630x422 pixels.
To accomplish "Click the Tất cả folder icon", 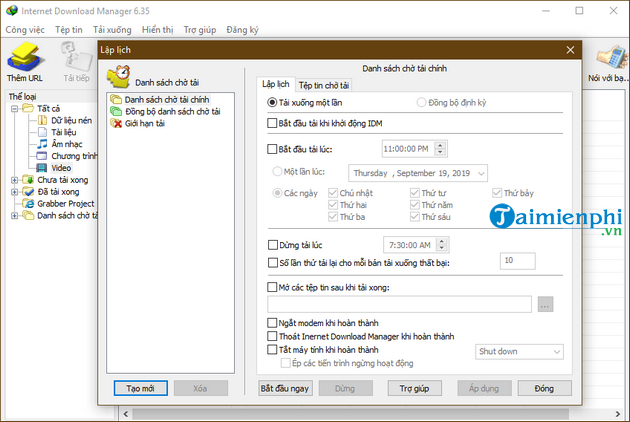I will pos(28,108).
